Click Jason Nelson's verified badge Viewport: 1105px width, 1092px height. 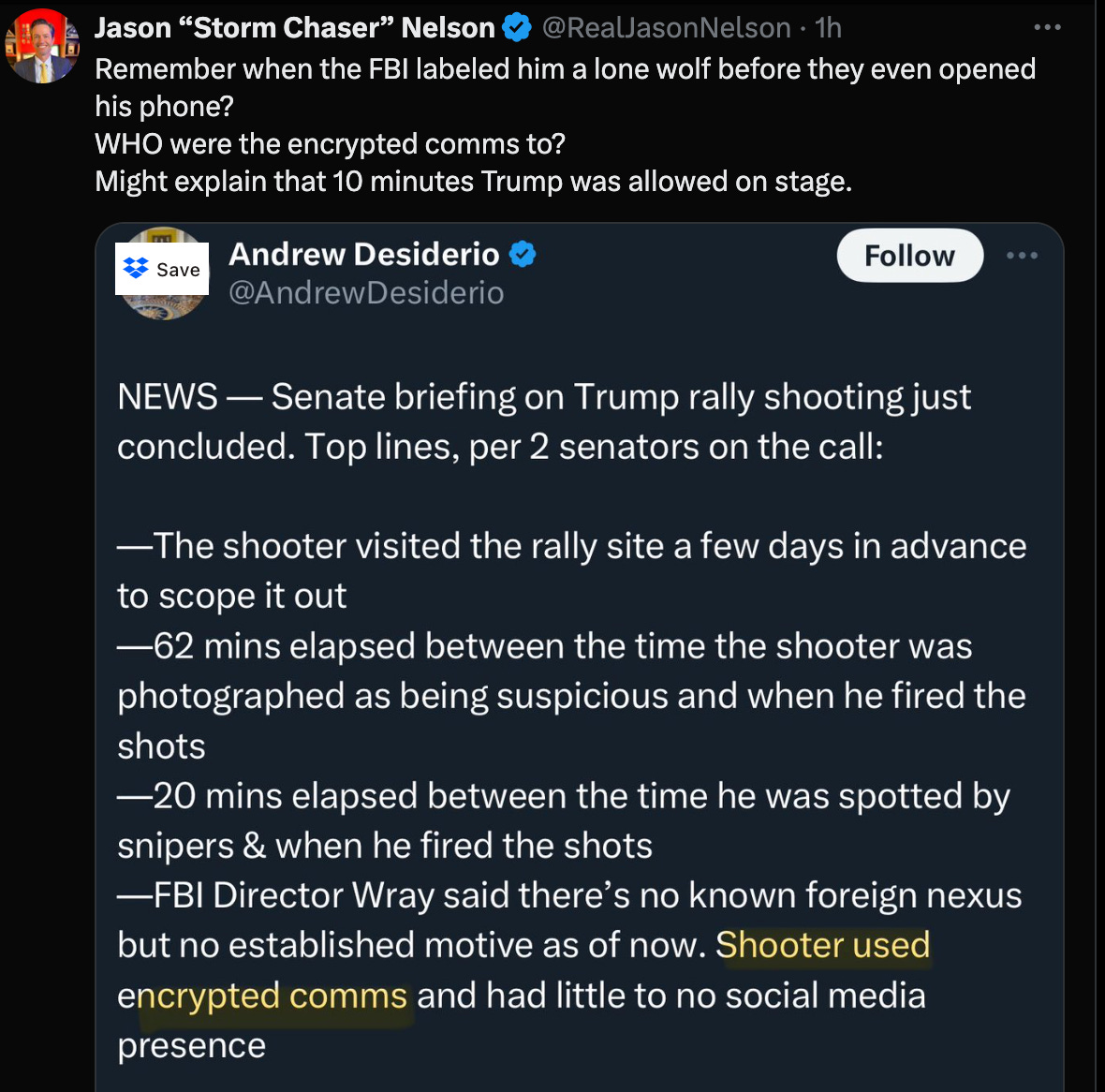pyautogui.click(x=517, y=28)
